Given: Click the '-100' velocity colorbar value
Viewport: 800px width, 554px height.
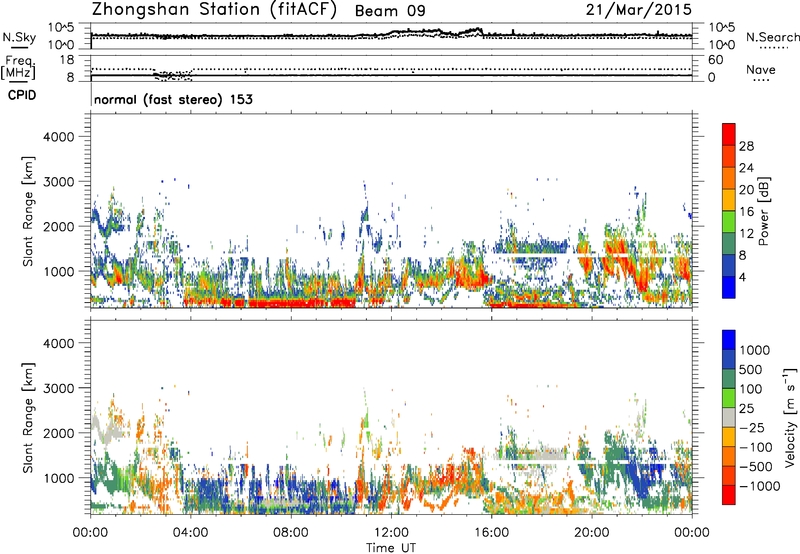Looking at the screenshot, I should 756,447.
